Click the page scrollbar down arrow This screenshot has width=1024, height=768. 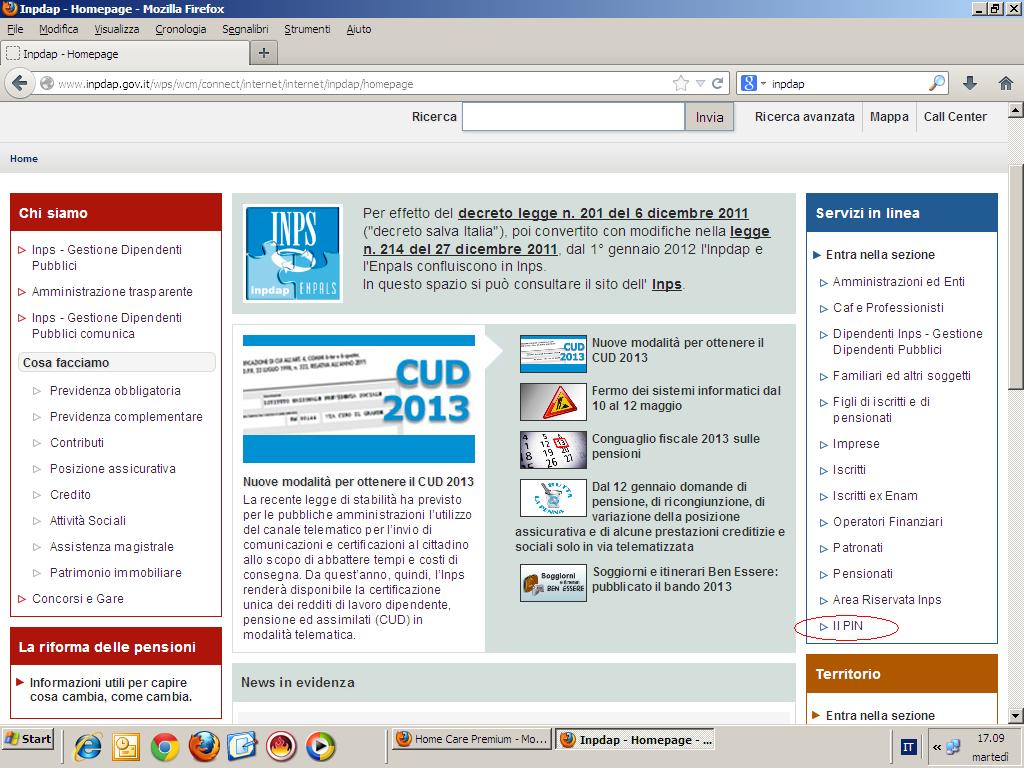coord(1016,716)
